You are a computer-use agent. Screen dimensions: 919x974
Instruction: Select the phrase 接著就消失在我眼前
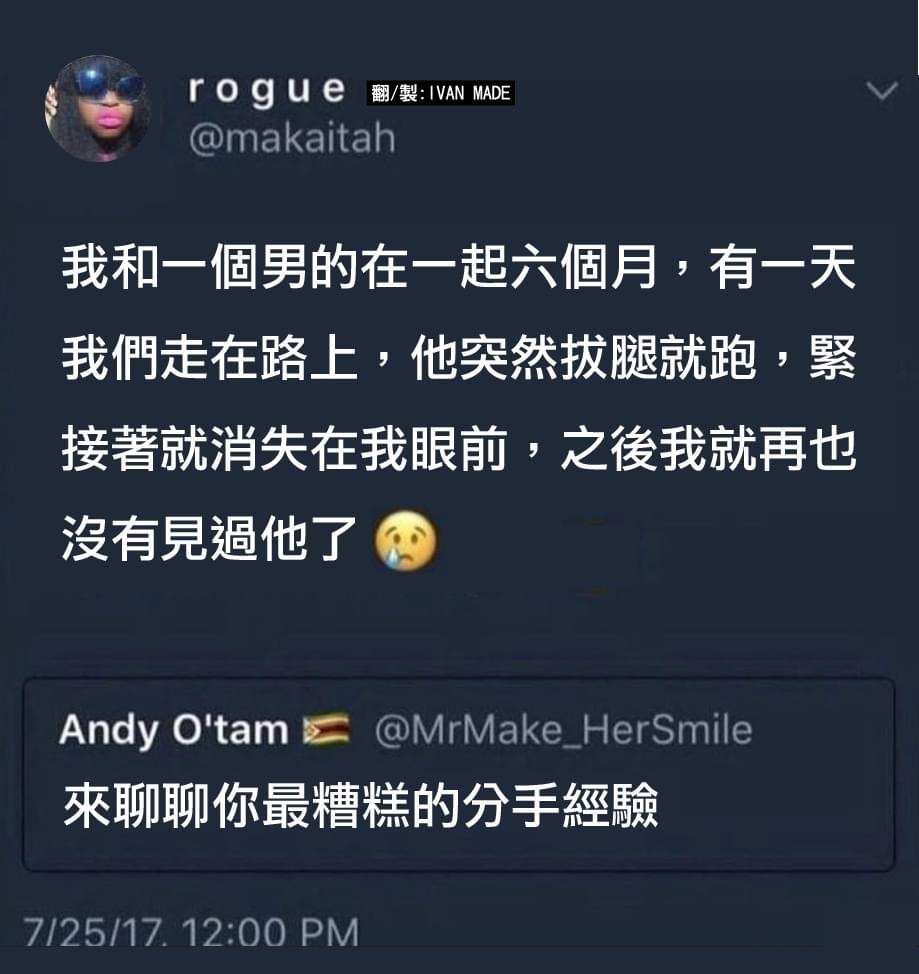(x=285, y=448)
